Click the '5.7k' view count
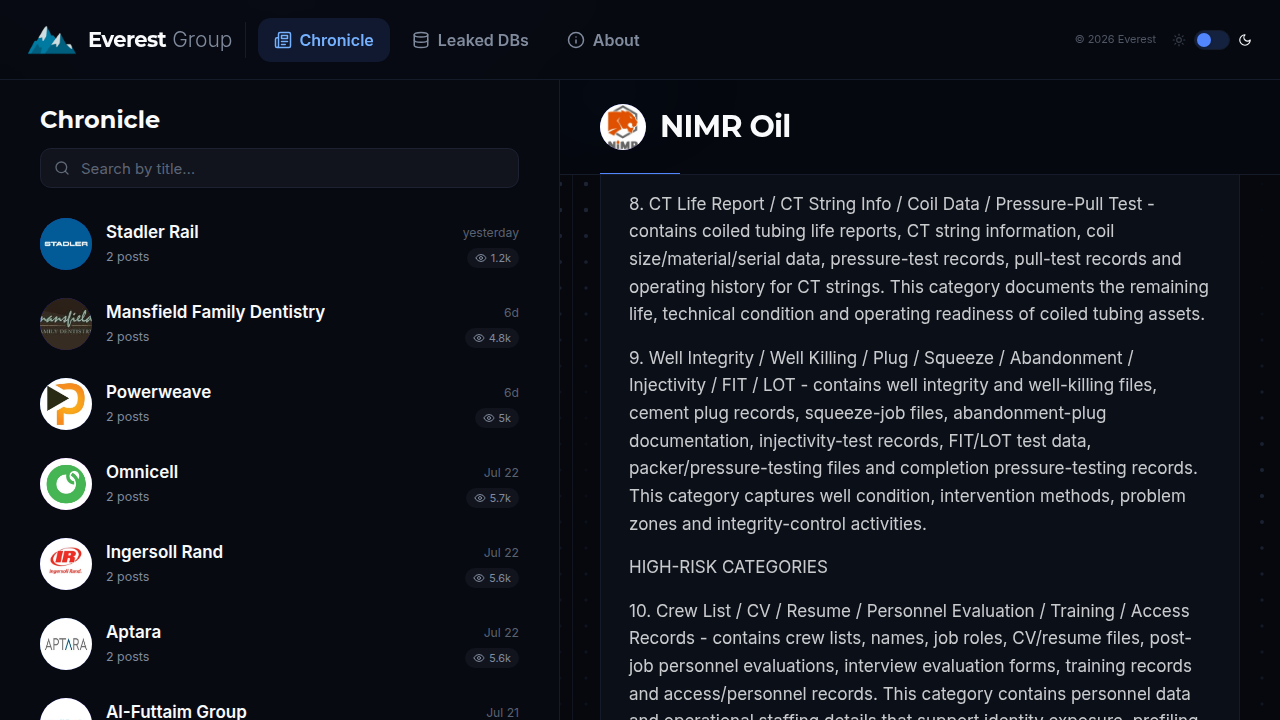1280x720 pixels. (500, 498)
